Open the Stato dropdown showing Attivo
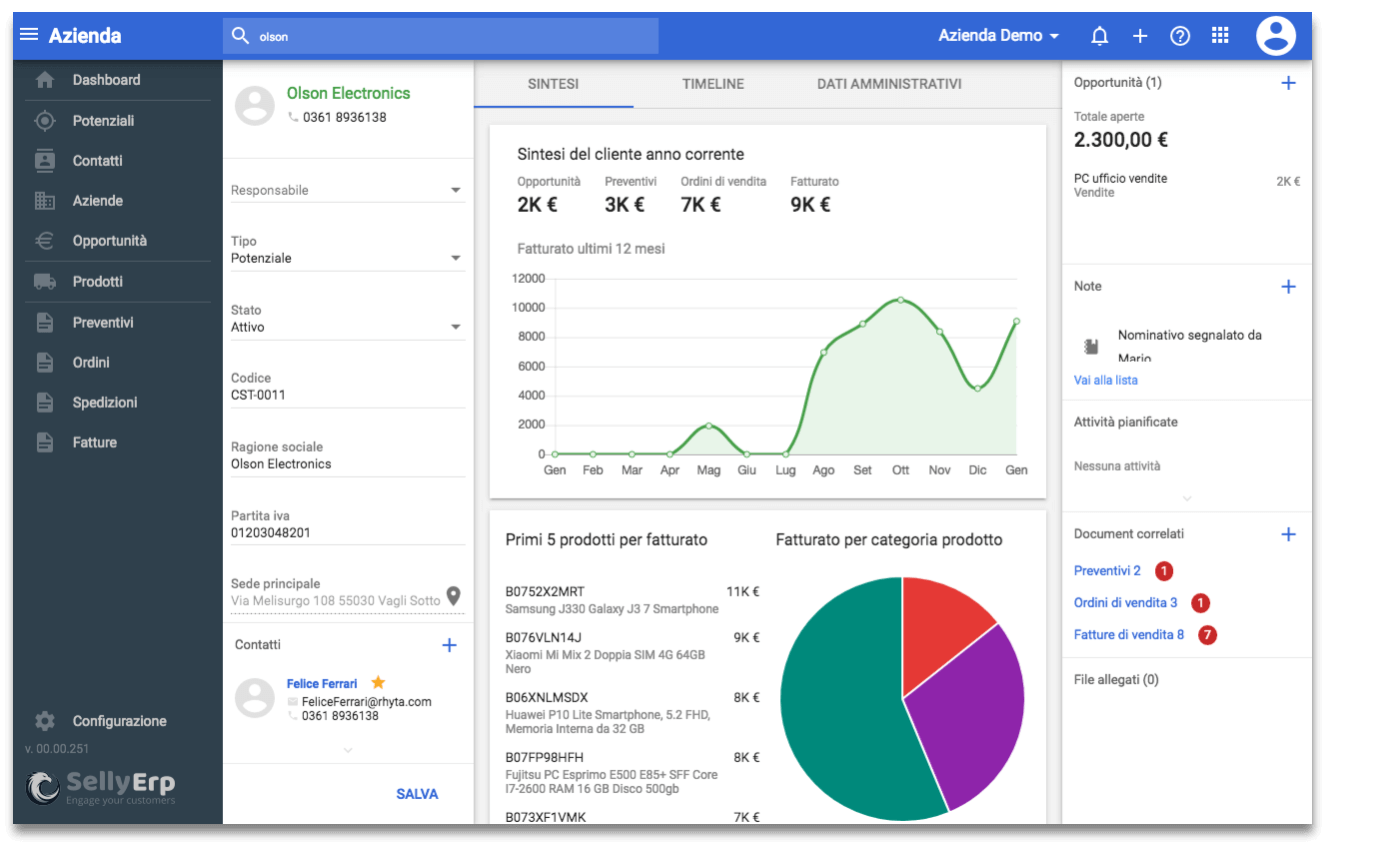Viewport: 1390px width, 846px height. coord(348,319)
